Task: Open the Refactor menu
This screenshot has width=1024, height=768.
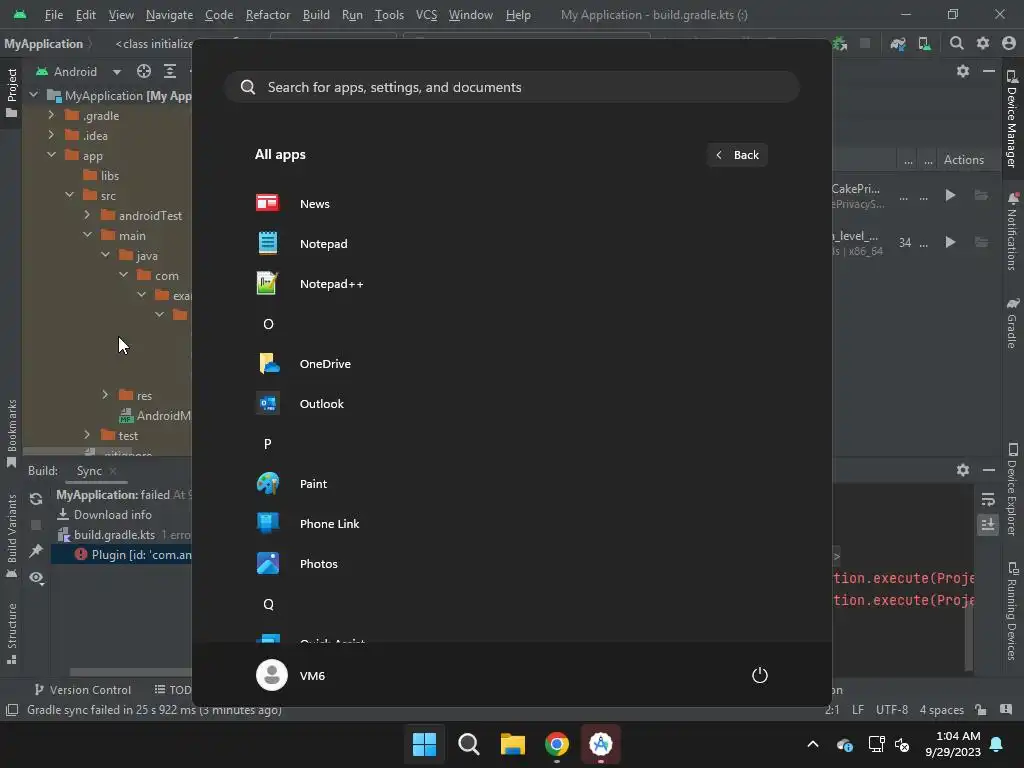Action: click(268, 14)
